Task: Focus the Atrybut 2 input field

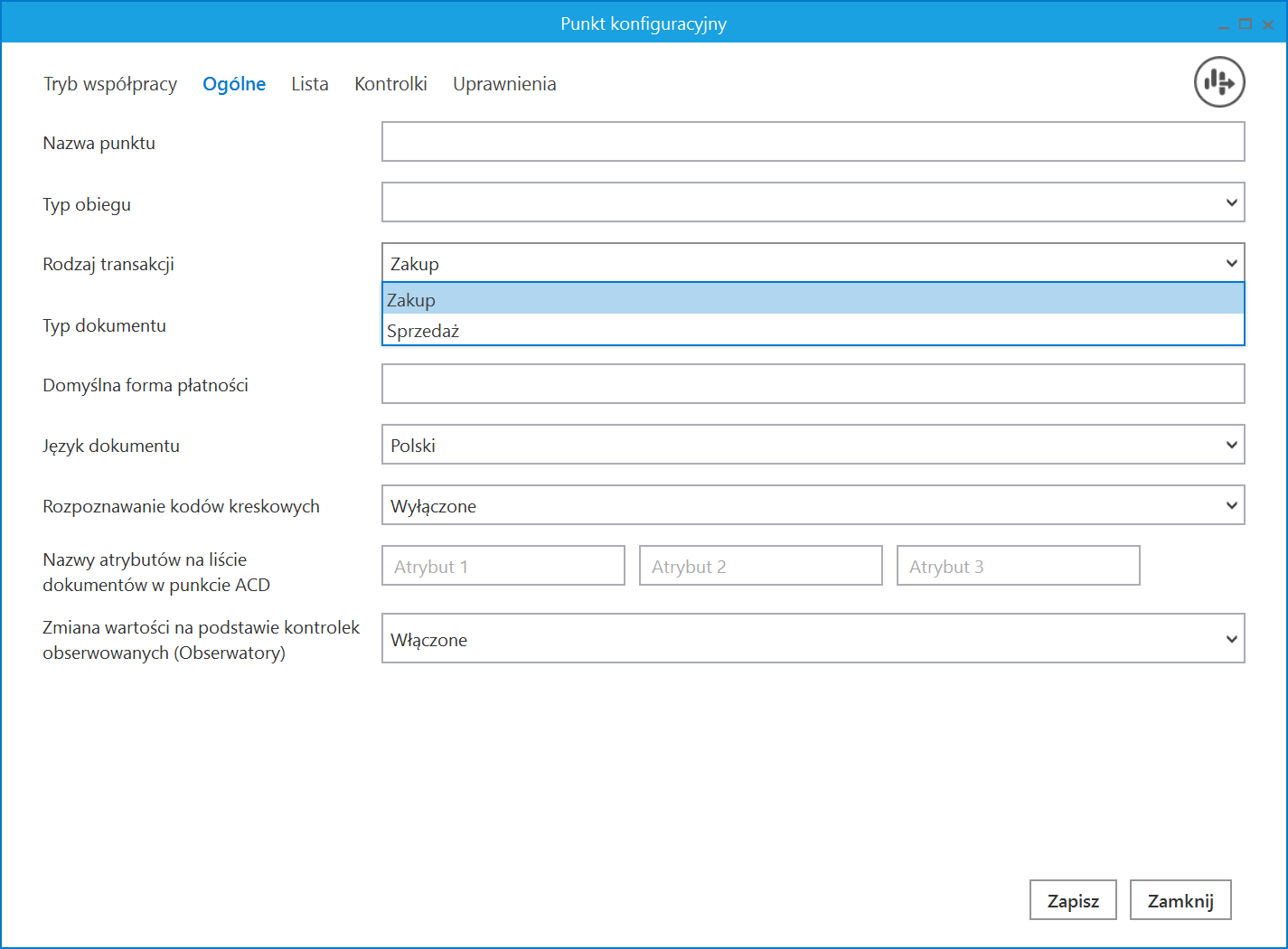Action: [x=760, y=566]
